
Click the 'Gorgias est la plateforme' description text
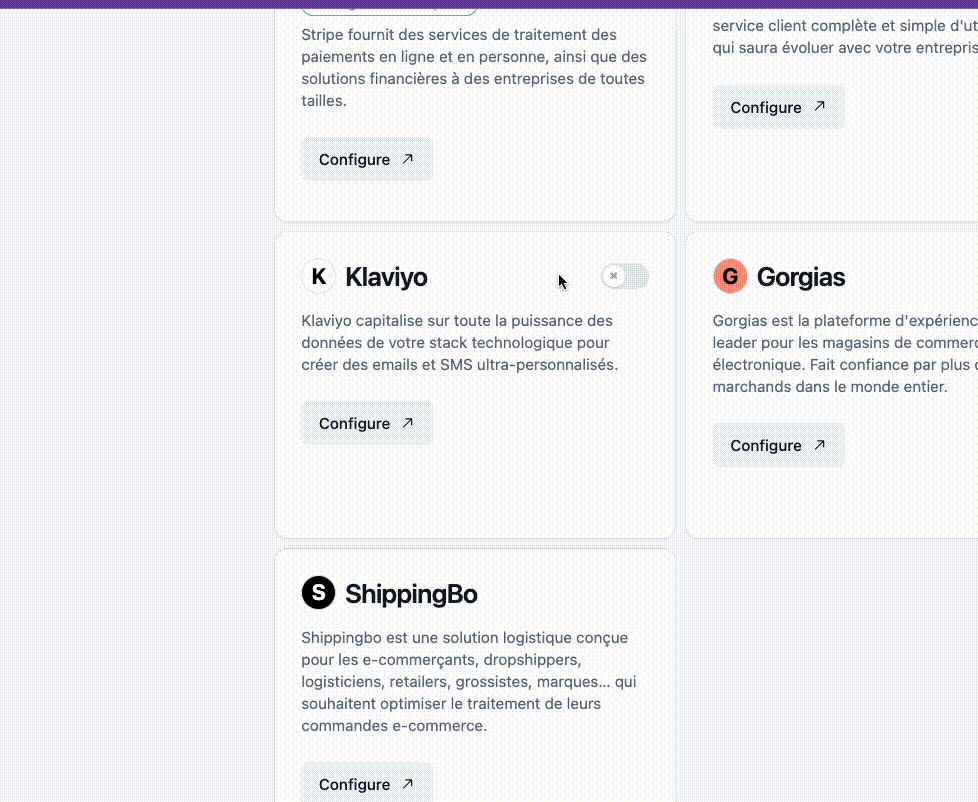[845, 354]
